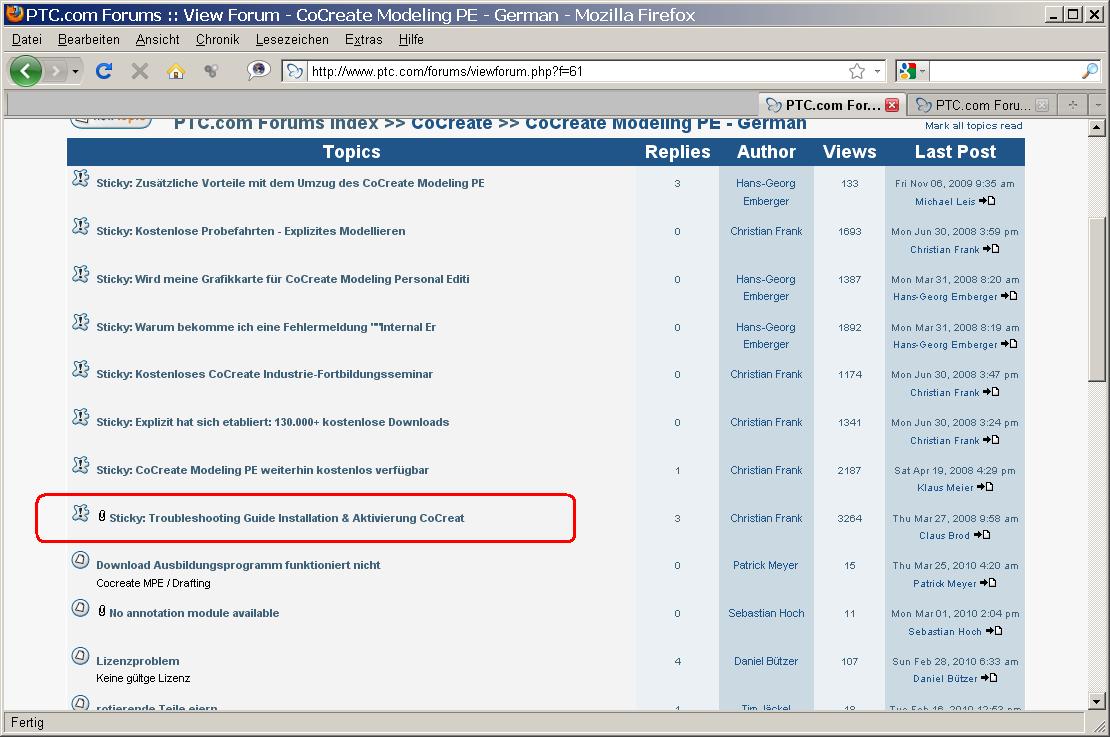Click sticky icon beside 'Kostenloses CoCreate Industrie' topic
1110x737 pixels.
(x=81, y=370)
